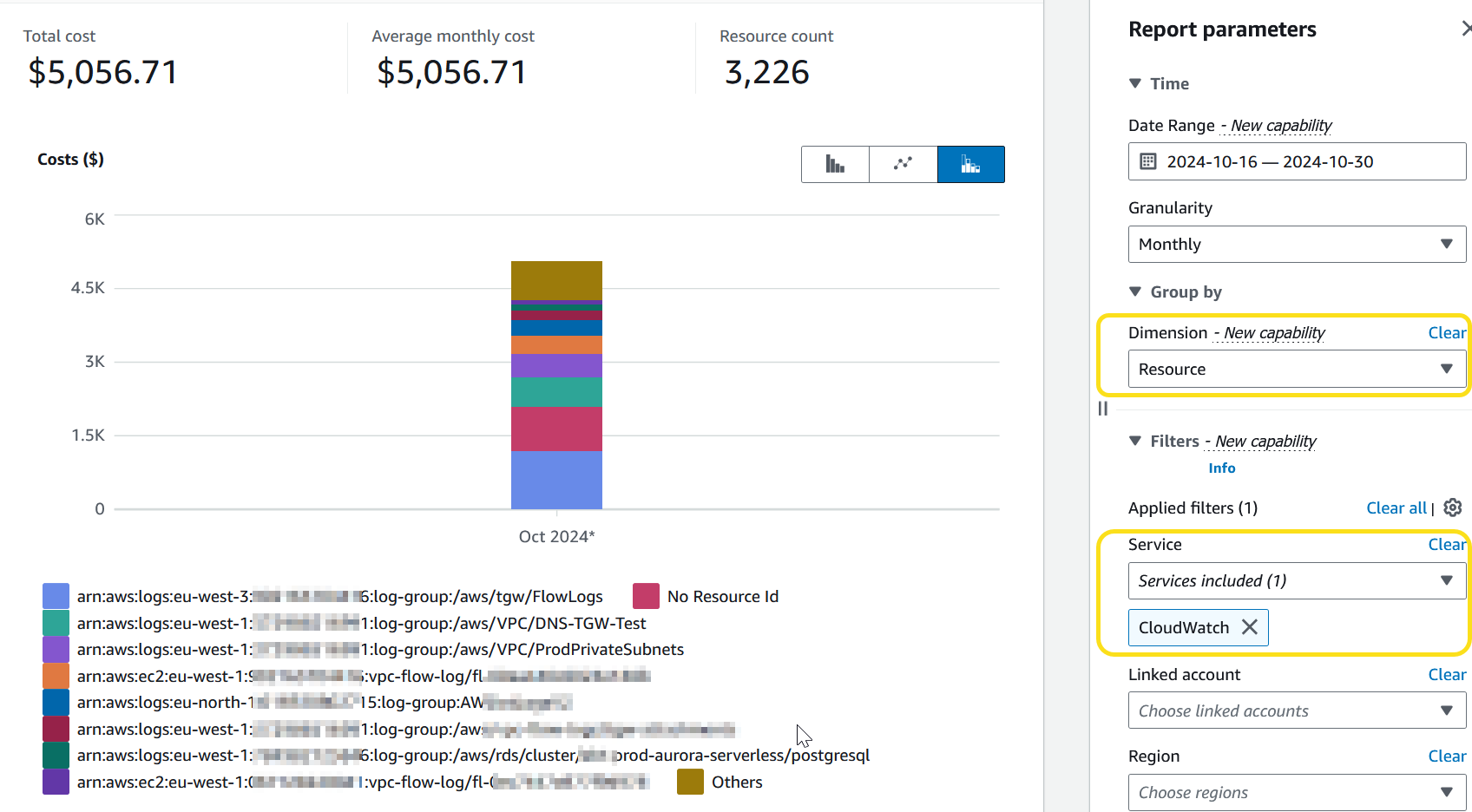The width and height of the screenshot is (1472, 812).
Task: Remove the CloudWatch filter token via its X
Action: [1250, 627]
